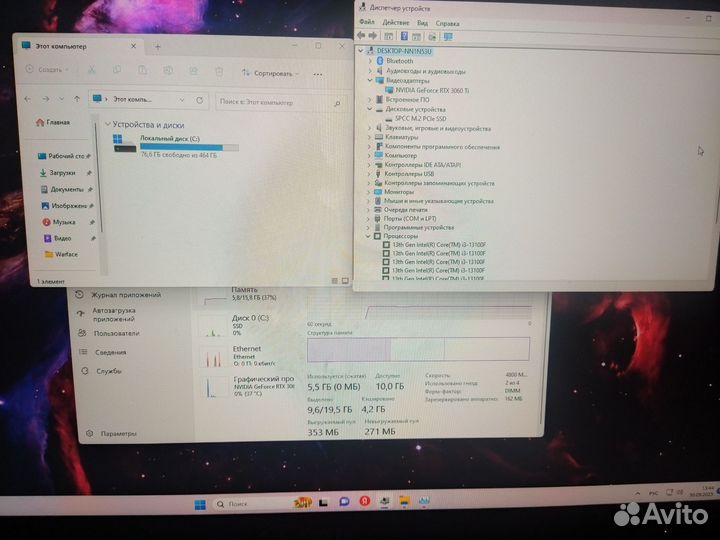Open Службы page in Task Manager
Image resolution: width=720 pixels, height=540 pixels.
[x=108, y=371]
